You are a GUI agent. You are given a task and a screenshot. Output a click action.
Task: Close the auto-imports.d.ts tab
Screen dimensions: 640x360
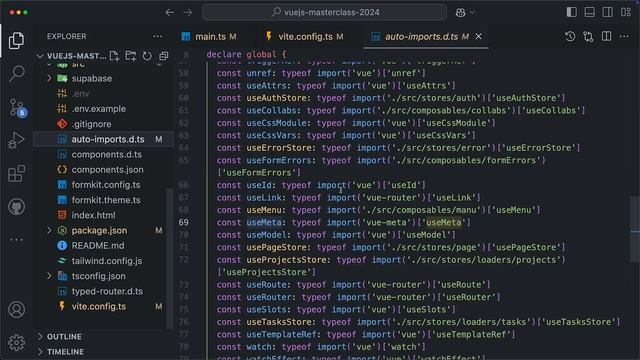tap(479, 37)
